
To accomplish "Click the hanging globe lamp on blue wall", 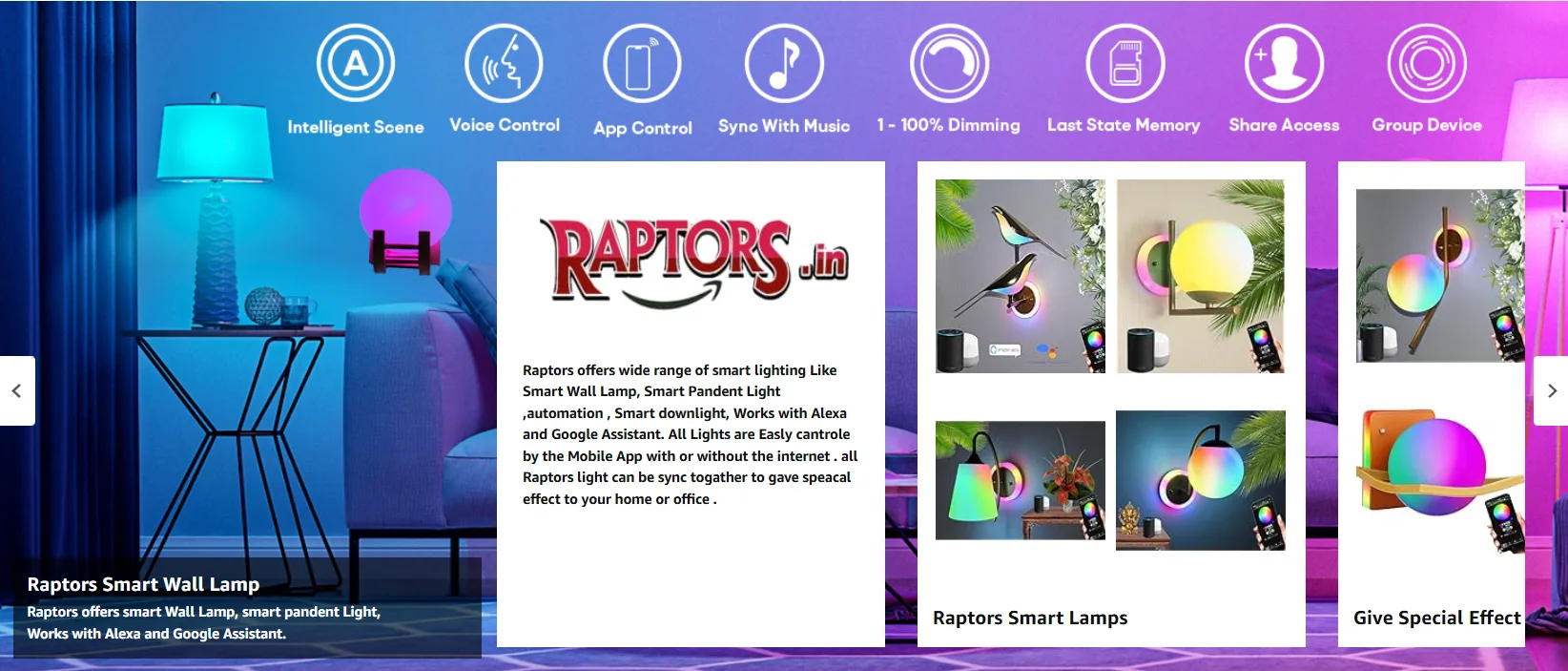I will coord(1201,480).
